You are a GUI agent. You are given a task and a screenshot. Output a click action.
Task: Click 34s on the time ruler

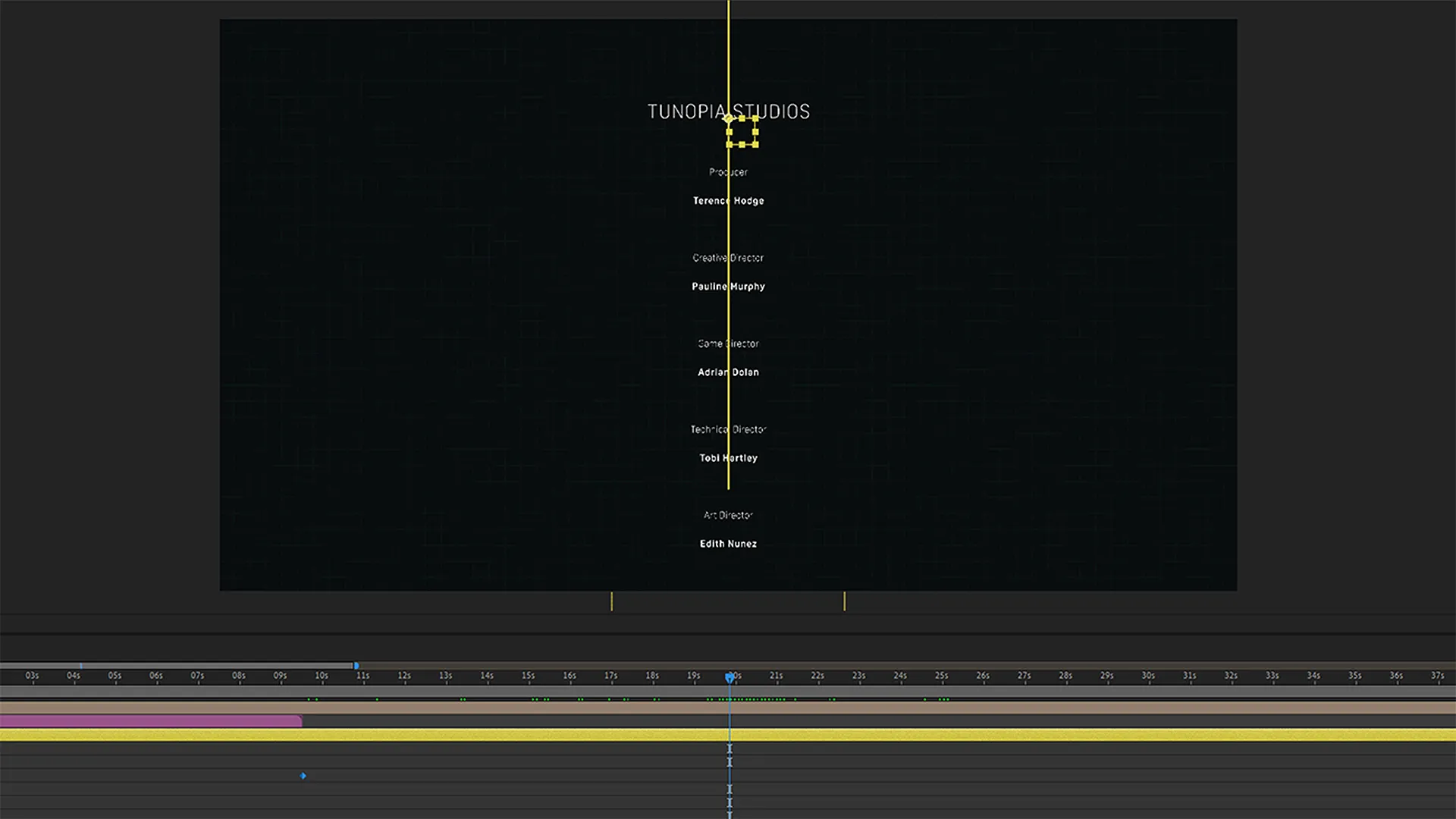1313,675
